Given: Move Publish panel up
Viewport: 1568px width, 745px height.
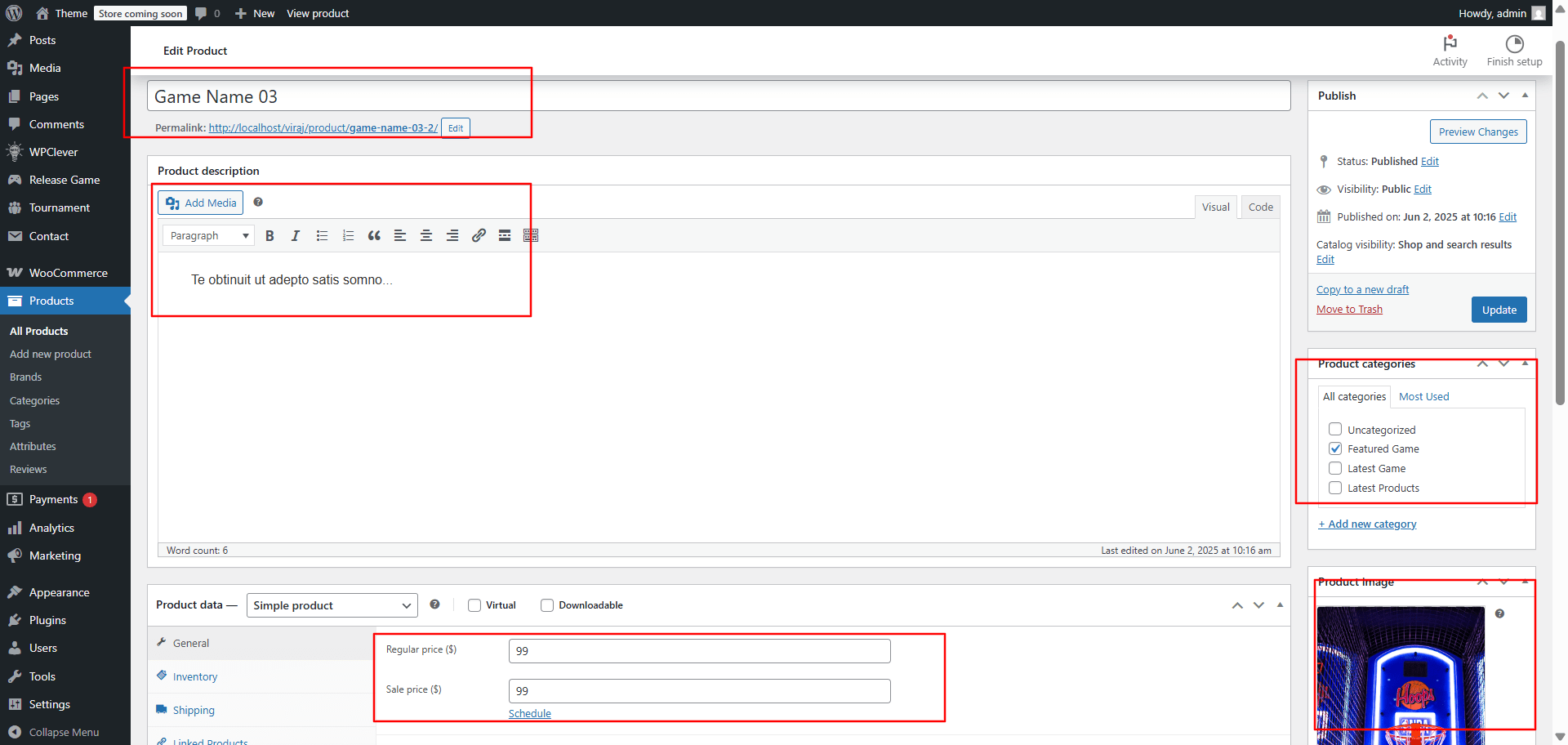Looking at the screenshot, I should click(1482, 96).
